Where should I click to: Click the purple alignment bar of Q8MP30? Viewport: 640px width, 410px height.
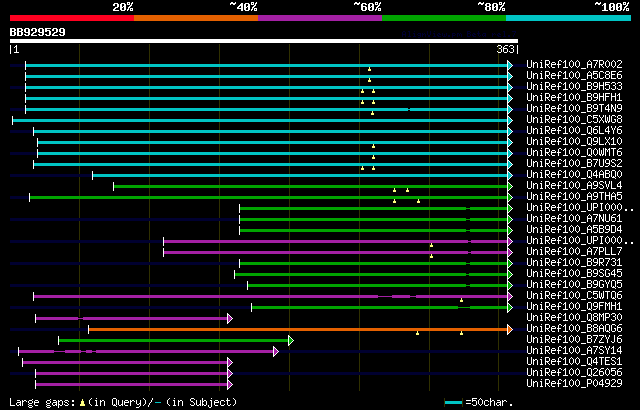click(x=131, y=319)
